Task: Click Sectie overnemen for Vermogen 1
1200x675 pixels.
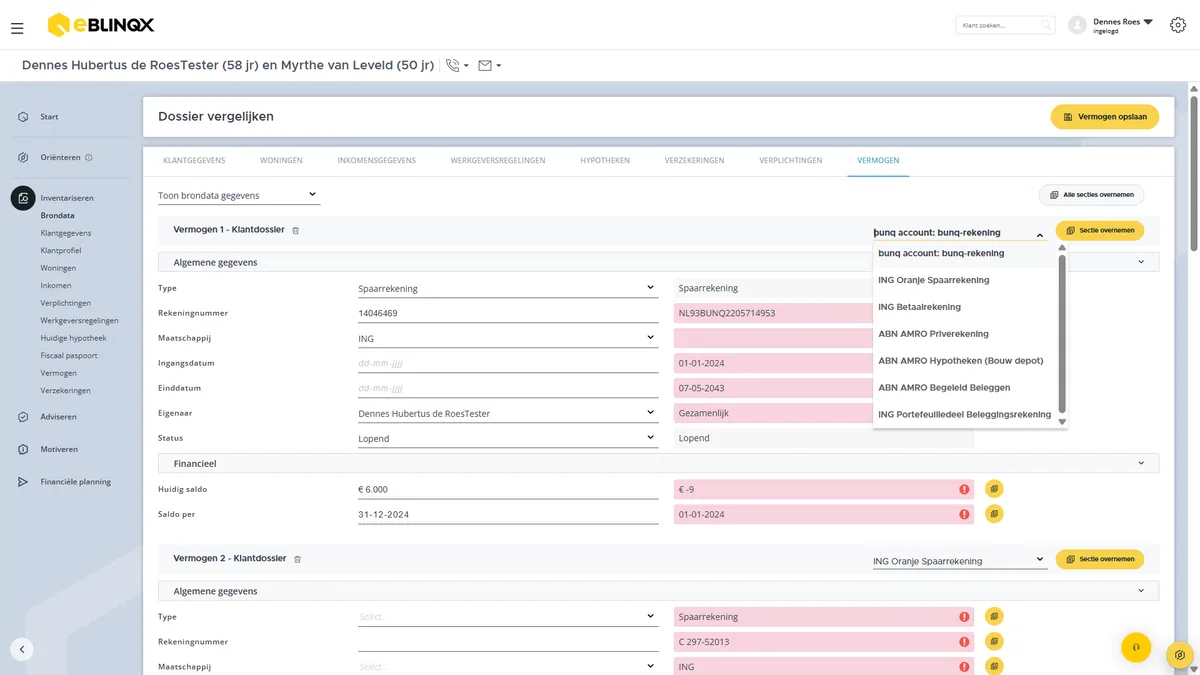Action: pyautogui.click(x=1100, y=230)
